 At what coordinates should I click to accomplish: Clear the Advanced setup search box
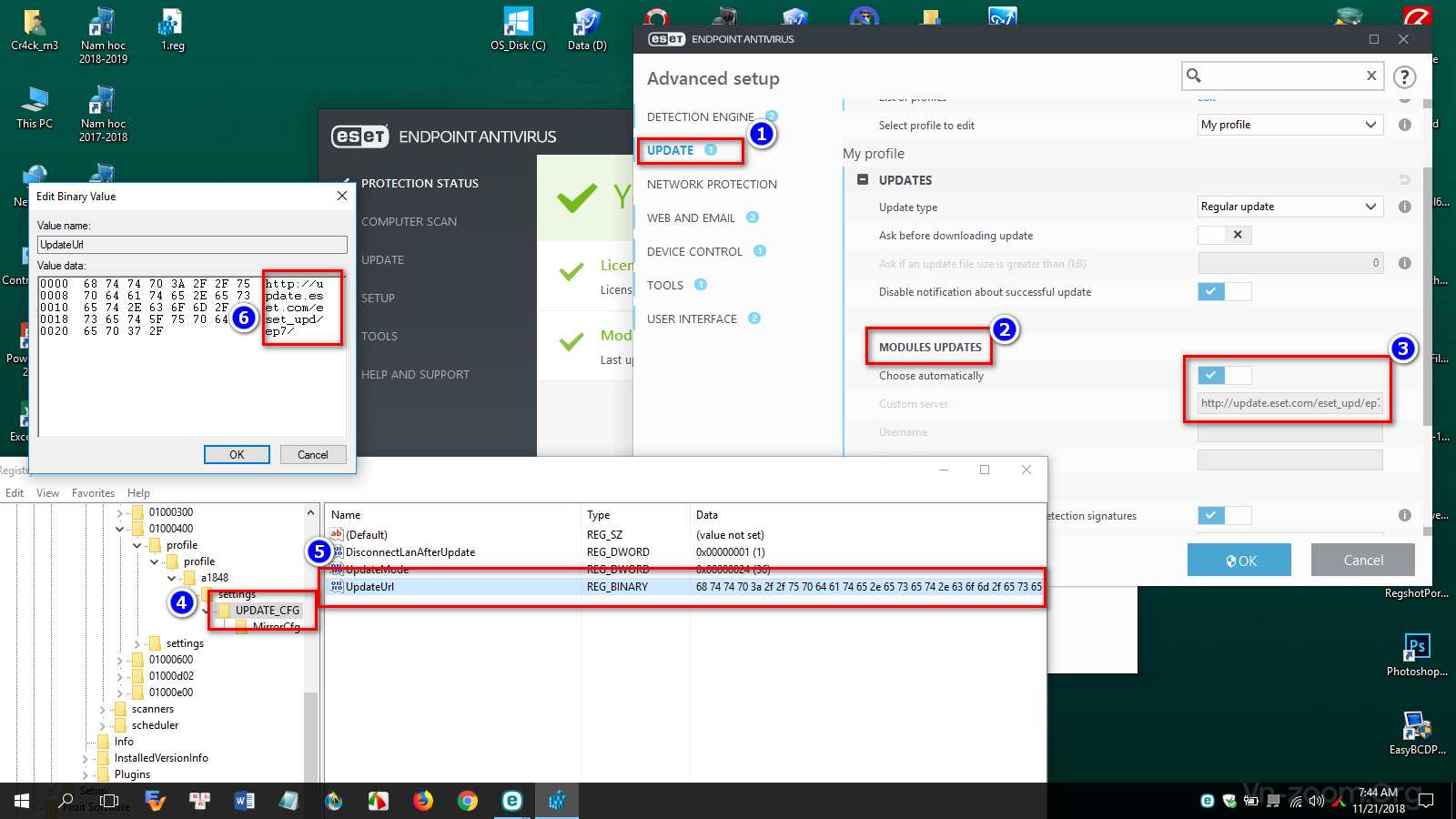coord(1370,76)
